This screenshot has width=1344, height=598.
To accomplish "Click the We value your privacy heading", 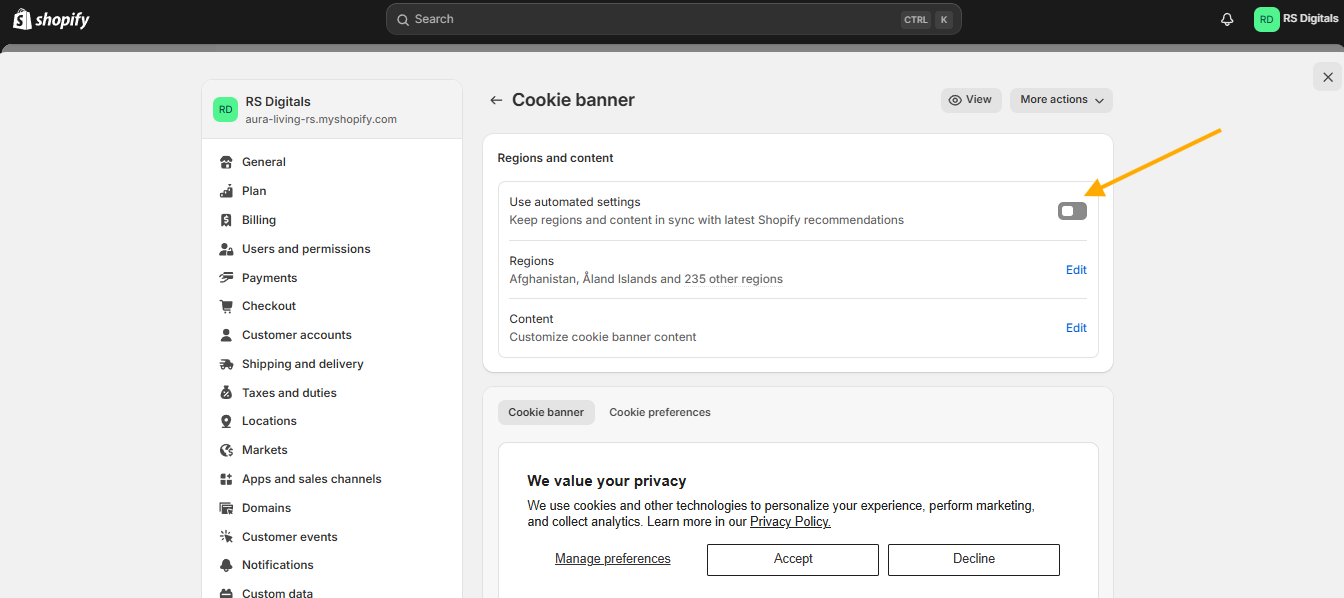I will pos(607,481).
